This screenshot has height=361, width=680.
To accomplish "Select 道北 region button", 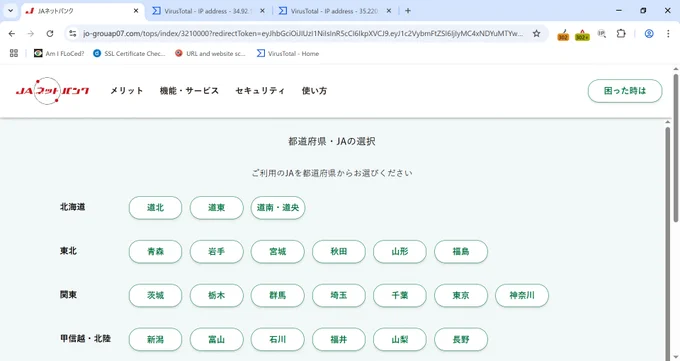I will pyautogui.click(x=155, y=207).
